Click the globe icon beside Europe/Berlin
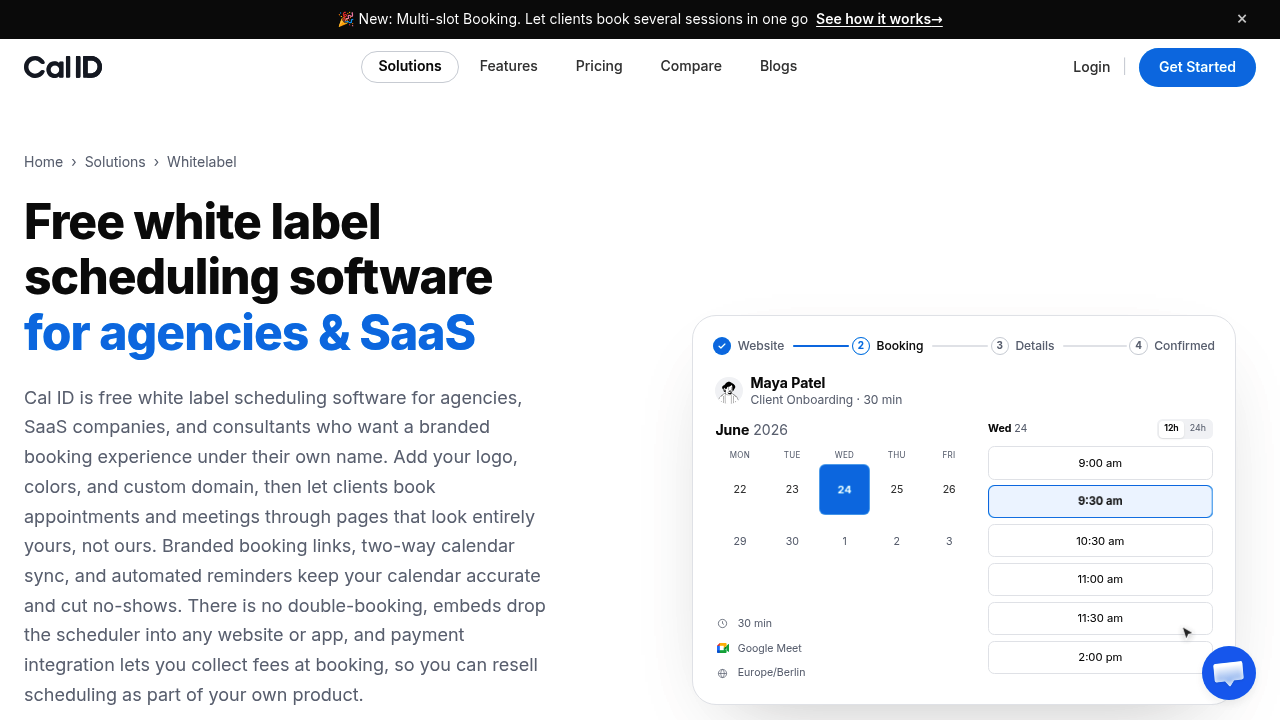Image resolution: width=1280 pixels, height=720 pixels. click(722, 673)
